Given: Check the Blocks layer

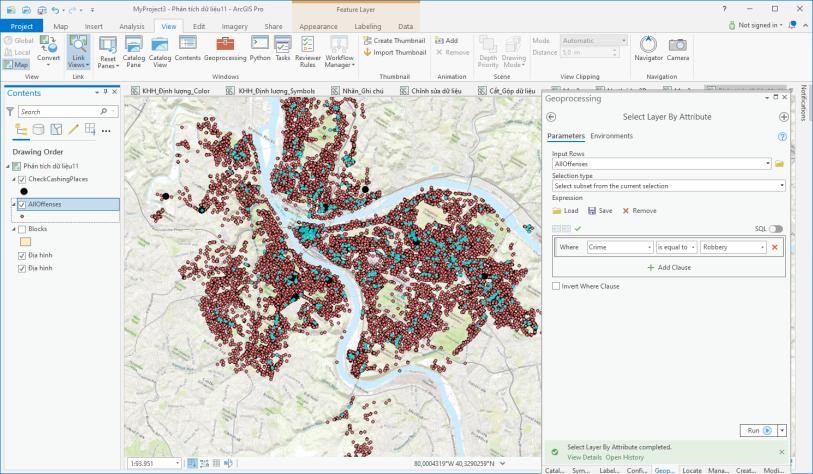Looking at the screenshot, I should pyautogui.click(x=22, y=229).
